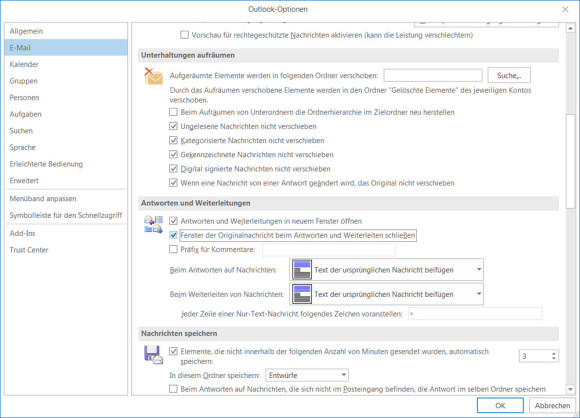Click the forward style preview thumbnail icon

302,294
